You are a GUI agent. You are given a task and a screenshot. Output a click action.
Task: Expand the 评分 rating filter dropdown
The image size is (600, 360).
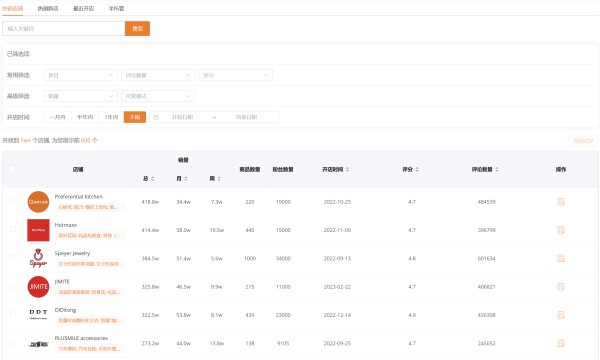pyautogui.click(x=236, y=75)
